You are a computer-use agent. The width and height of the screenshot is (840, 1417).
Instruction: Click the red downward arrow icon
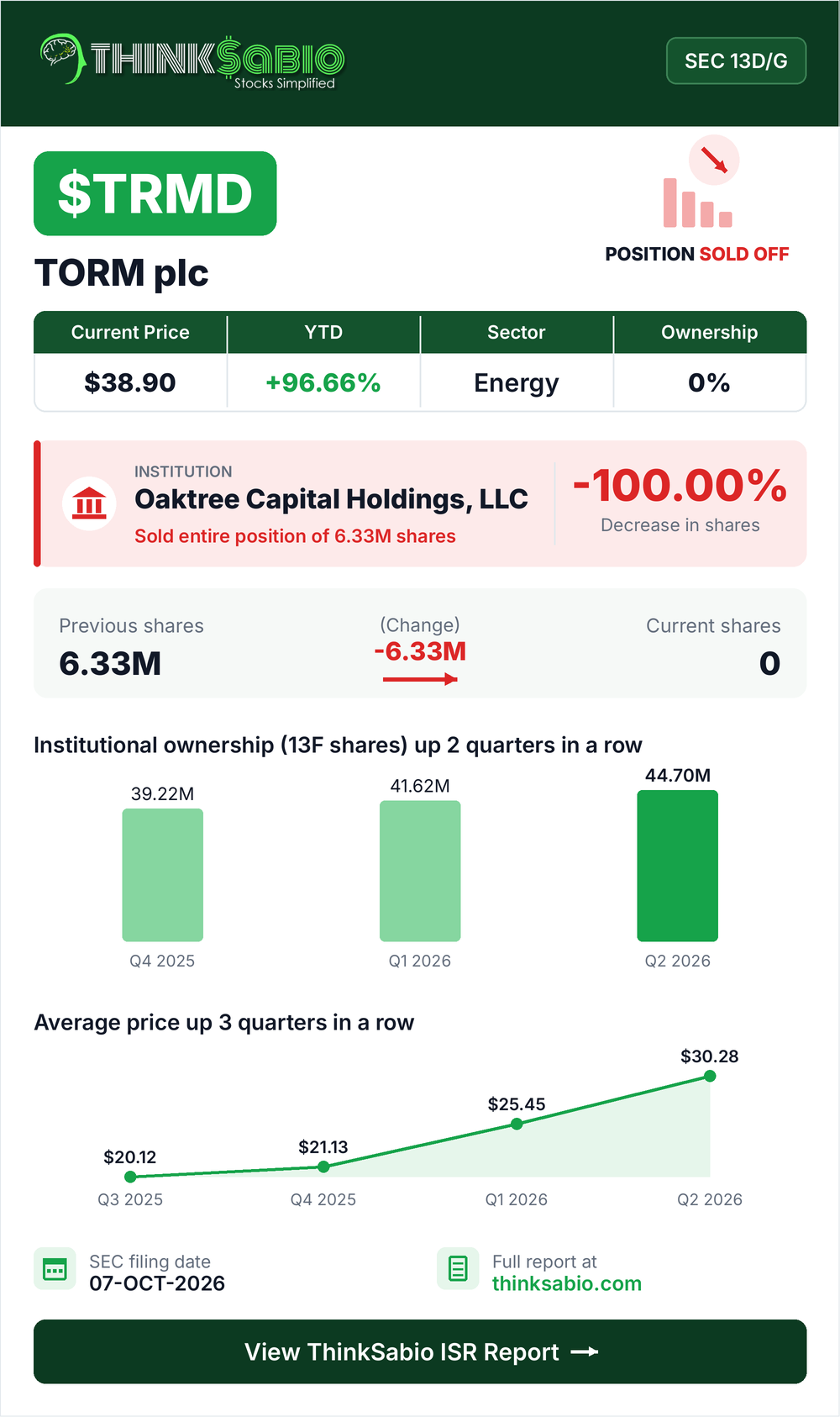(714, 160)
